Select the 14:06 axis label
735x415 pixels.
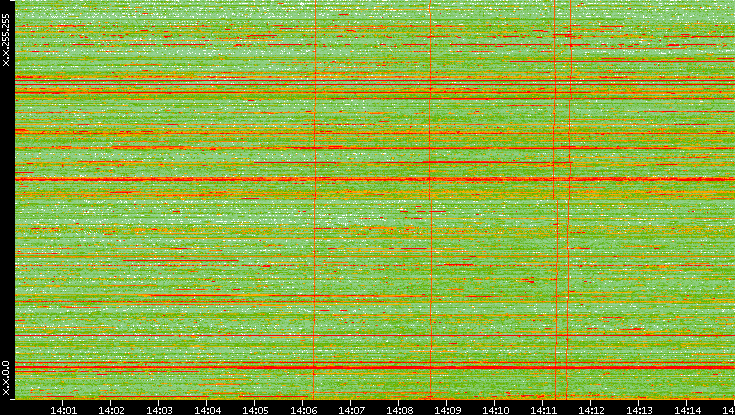point(303,410)
